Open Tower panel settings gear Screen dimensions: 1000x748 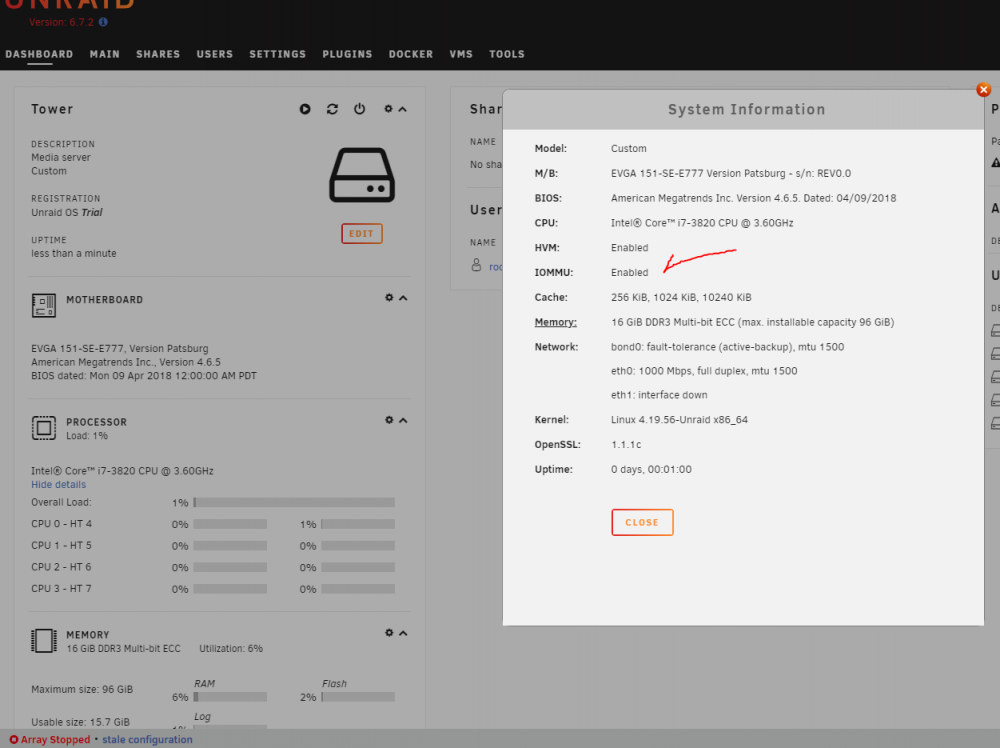click(388, 109)
